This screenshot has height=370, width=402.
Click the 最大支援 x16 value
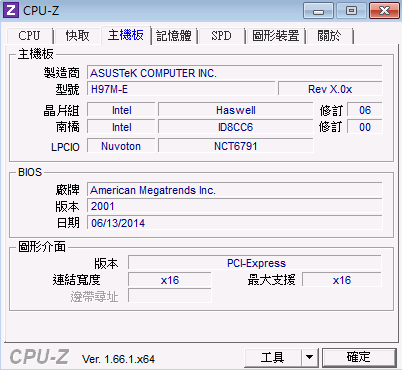pos(342,280)
